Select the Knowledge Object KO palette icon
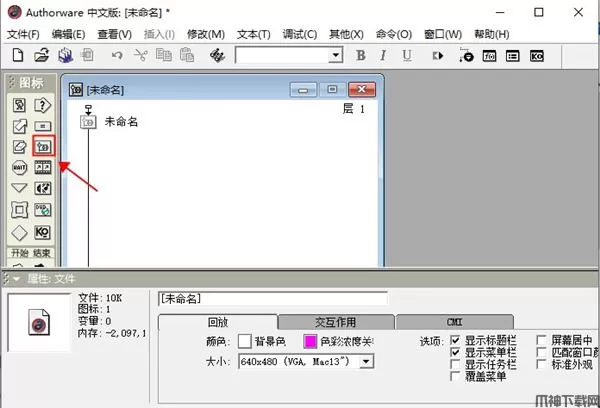 tap(42, 232)
